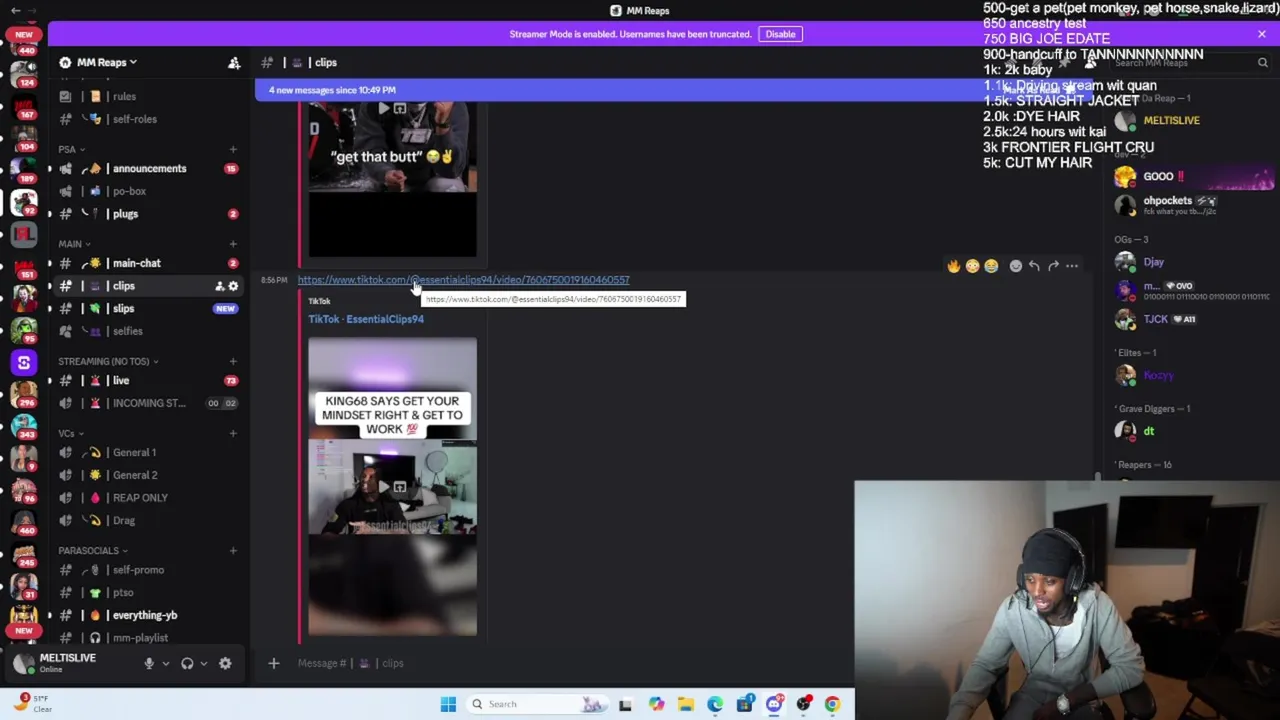Open the main-chat channel
1280x720 pixels.
coord(138,263)
